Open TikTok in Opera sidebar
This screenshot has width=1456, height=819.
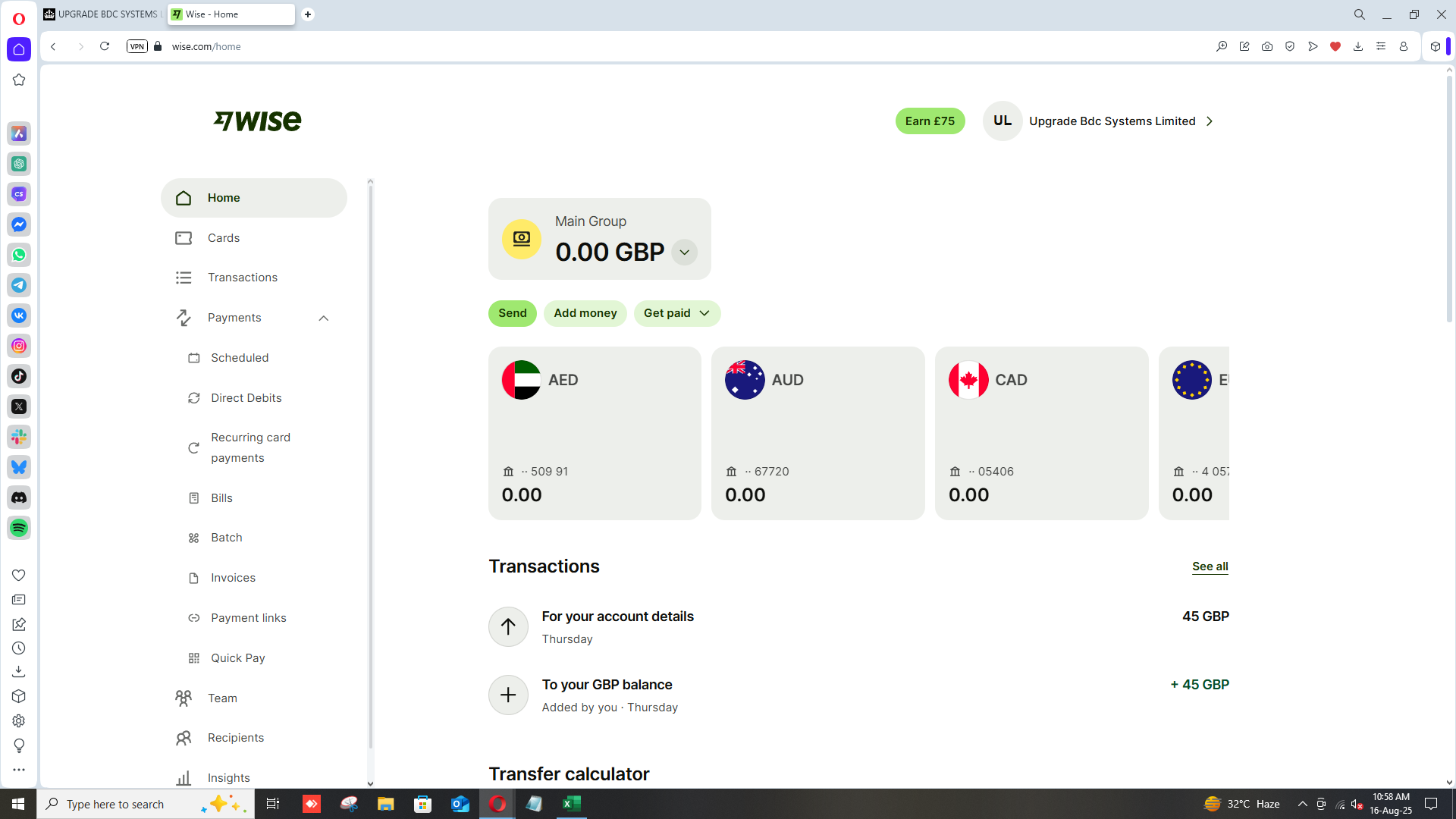pyautogui.click(x=19, y=376)
